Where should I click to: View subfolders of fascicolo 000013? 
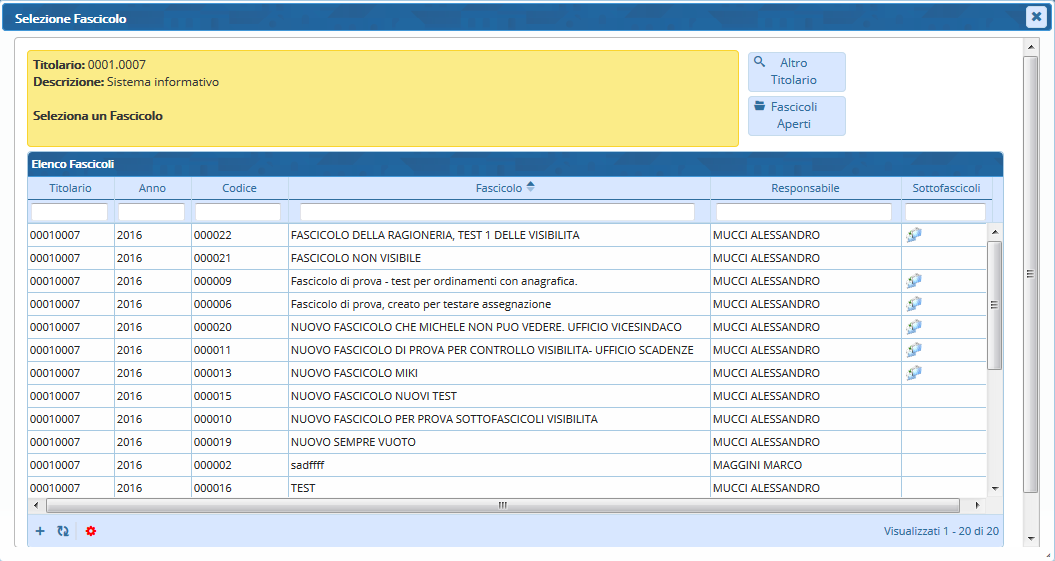913,373
